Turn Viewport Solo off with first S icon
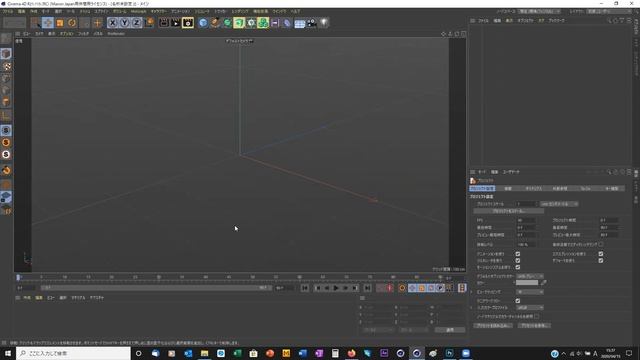Image resolution: width=640 pixels, height=360 pixels. click(6, 130)
